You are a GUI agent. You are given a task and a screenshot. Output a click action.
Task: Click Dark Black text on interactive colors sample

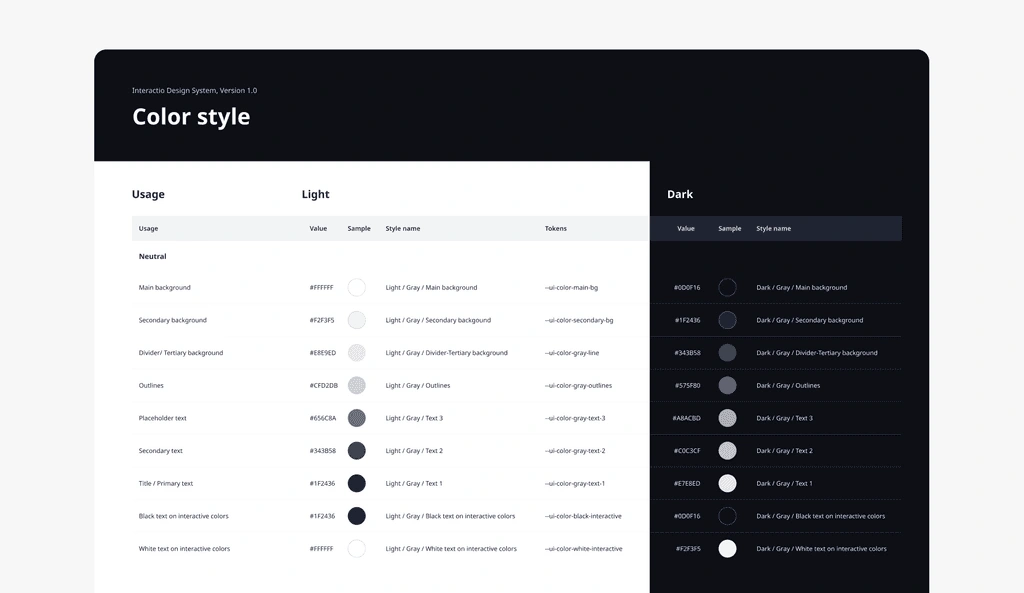coord(728,516)
